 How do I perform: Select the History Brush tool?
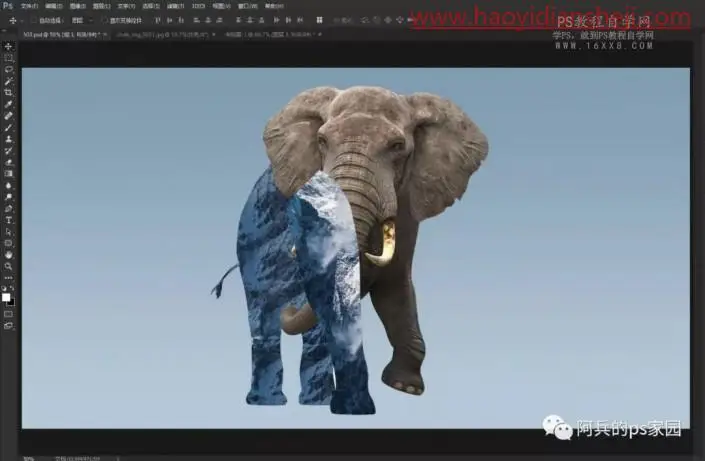coord(8,151)
